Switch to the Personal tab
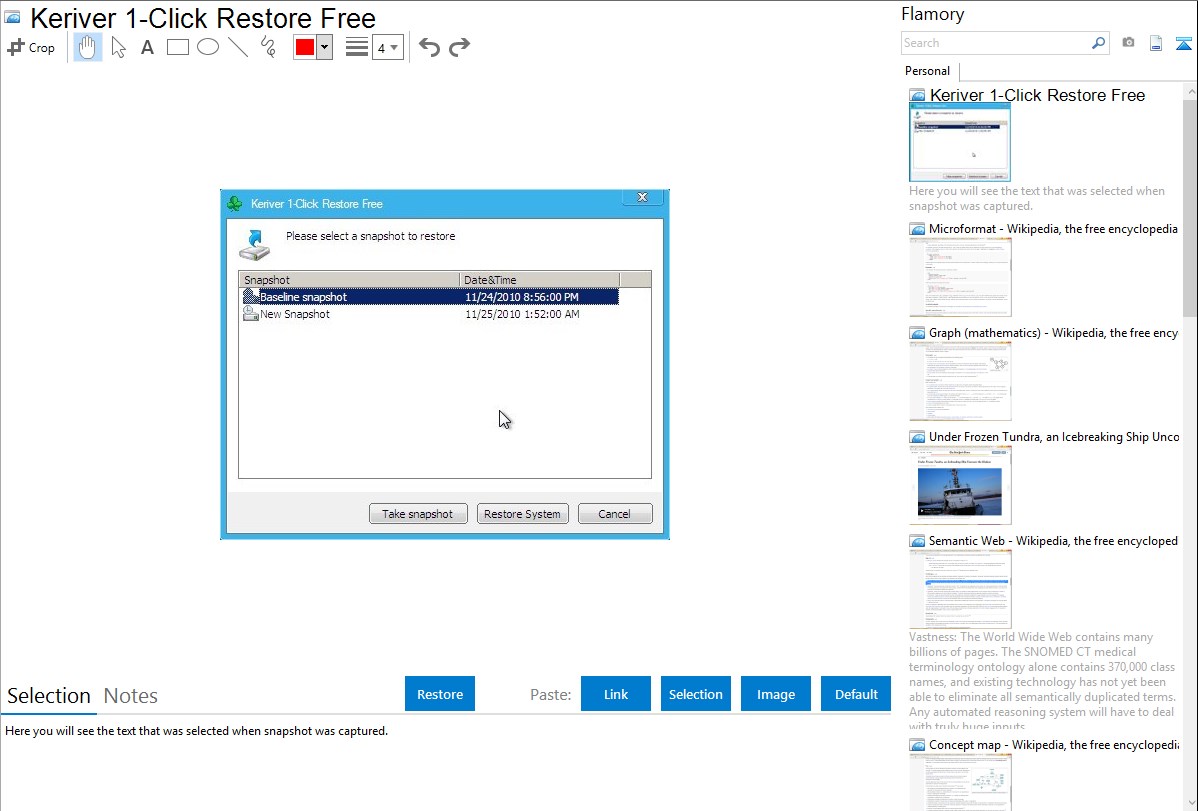 tap(928, 71)
